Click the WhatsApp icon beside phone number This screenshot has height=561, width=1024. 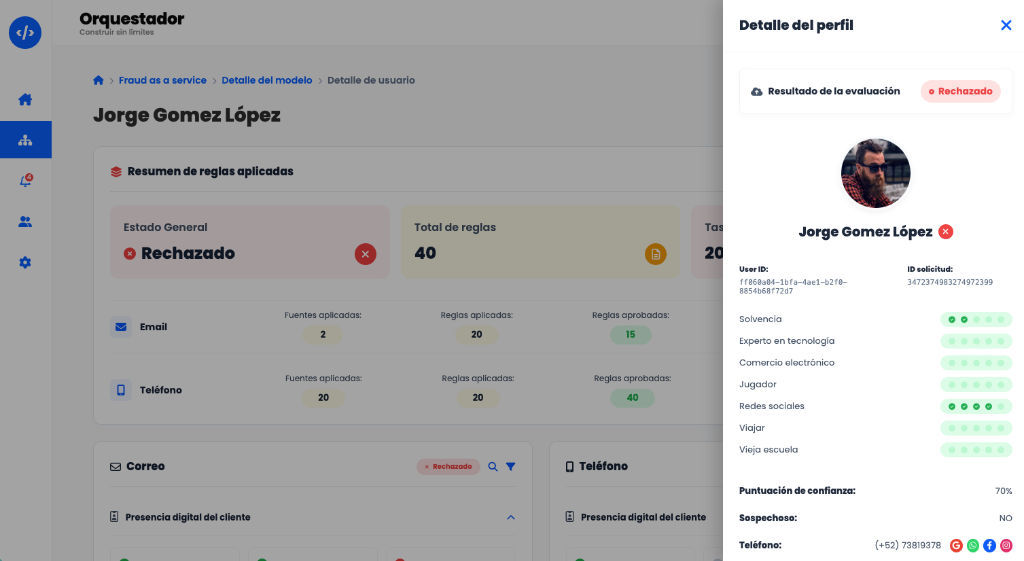click(x=972, y=545)
